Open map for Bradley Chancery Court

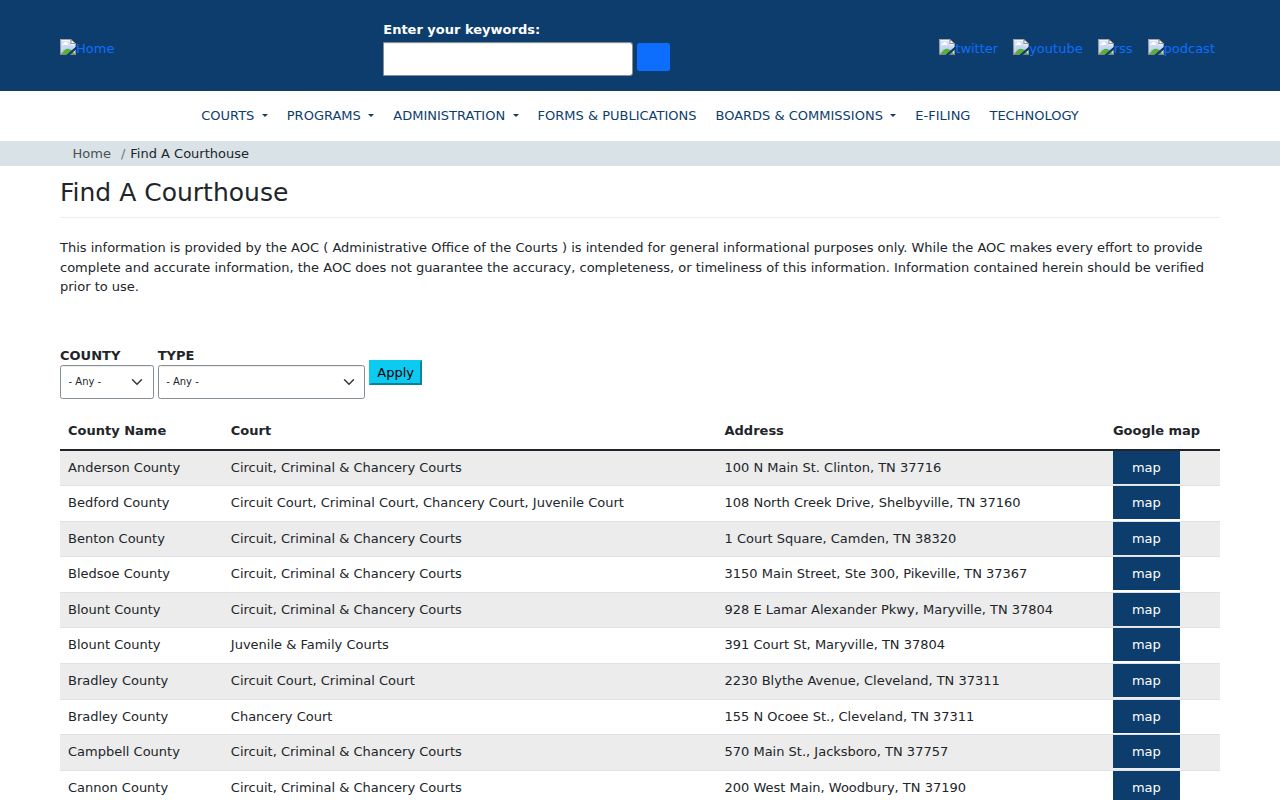(1146, 716)
